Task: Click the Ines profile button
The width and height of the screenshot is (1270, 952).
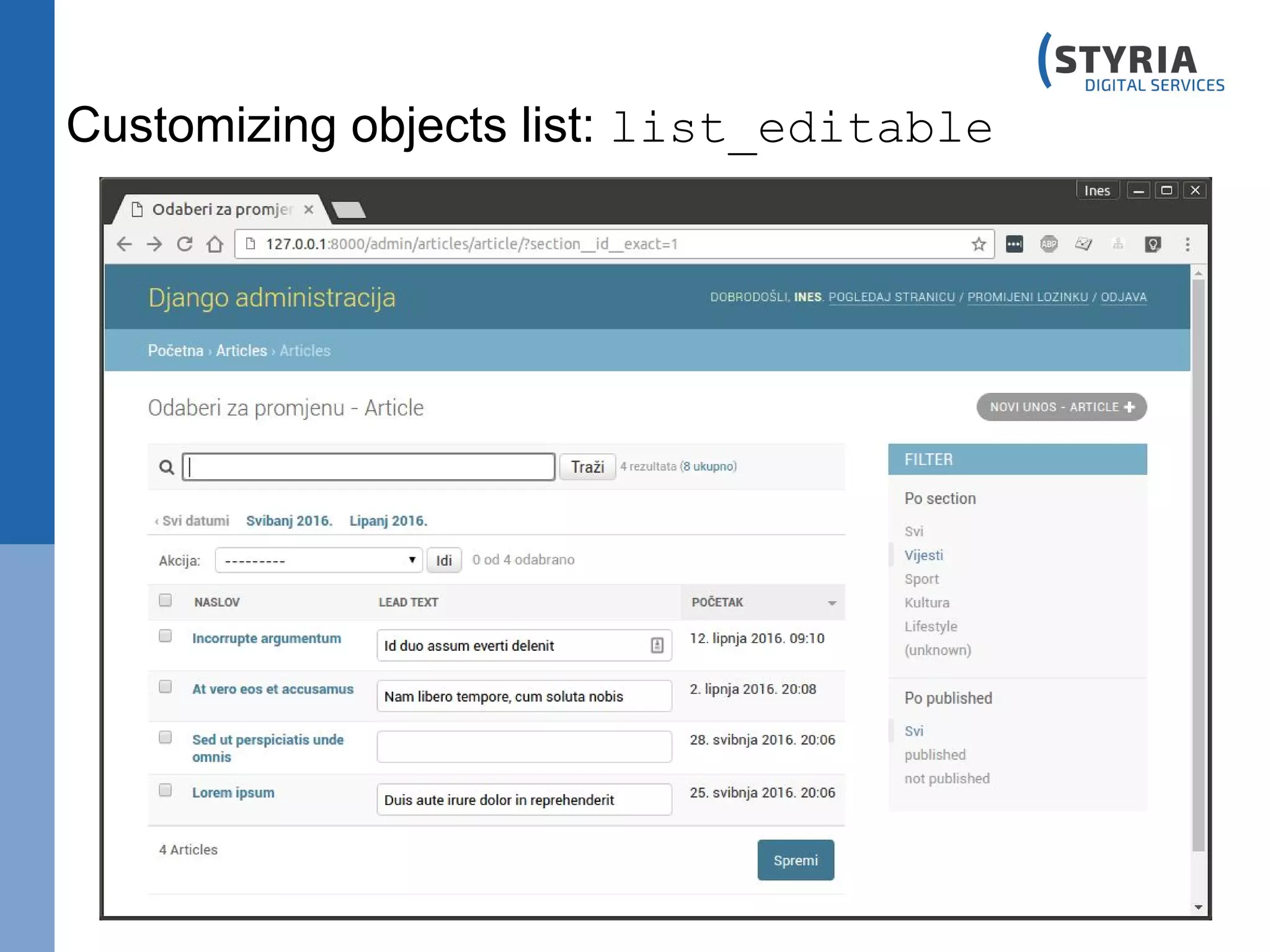Action: pos(1097,190)
